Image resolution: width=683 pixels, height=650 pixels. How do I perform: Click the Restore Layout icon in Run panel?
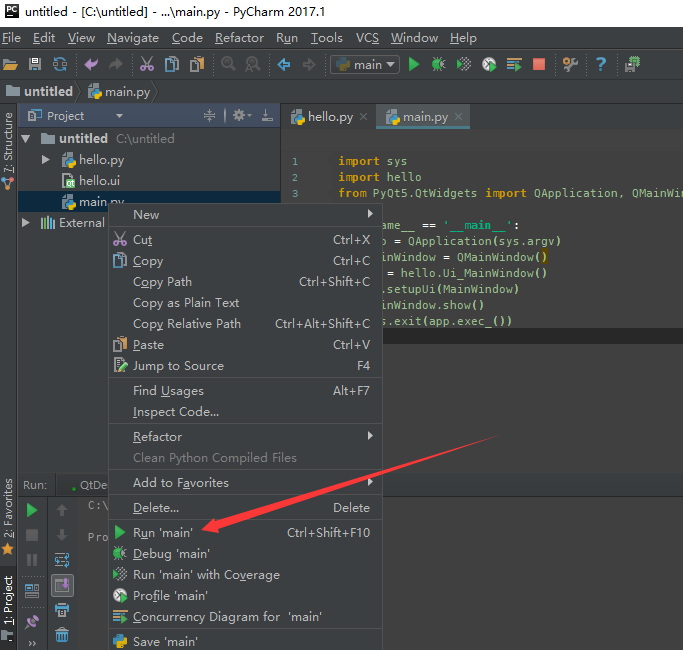pos(32,591)
